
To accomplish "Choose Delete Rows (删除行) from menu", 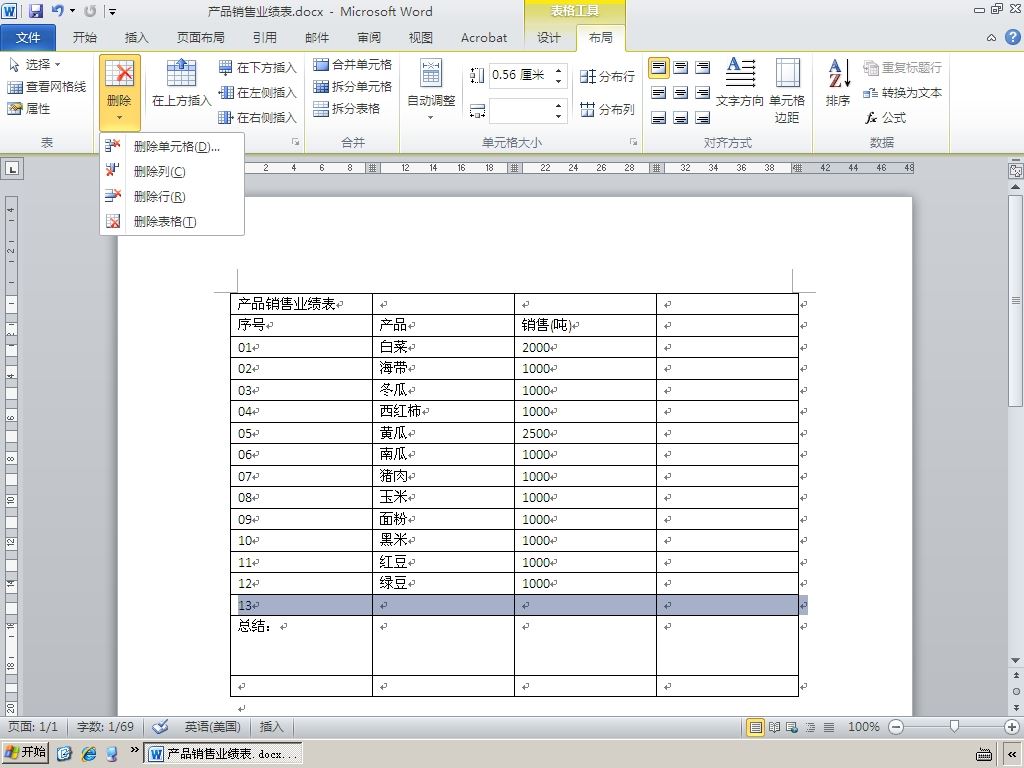I will [x=172, y=197].
